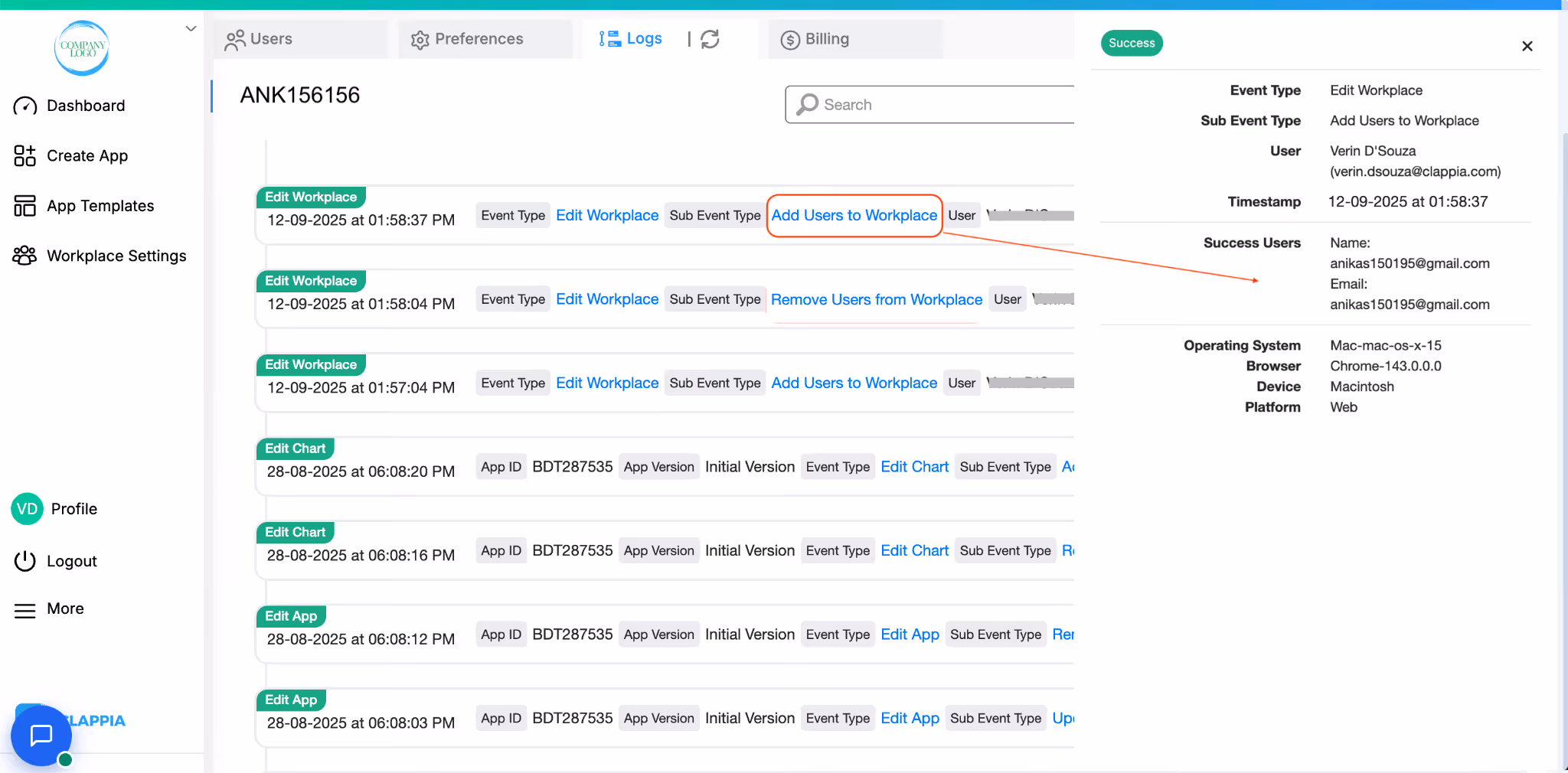Image resolution: width=1568 pixels, height=773 pixels.
Task: Click the Preferences gear icon
Action: 420,40
